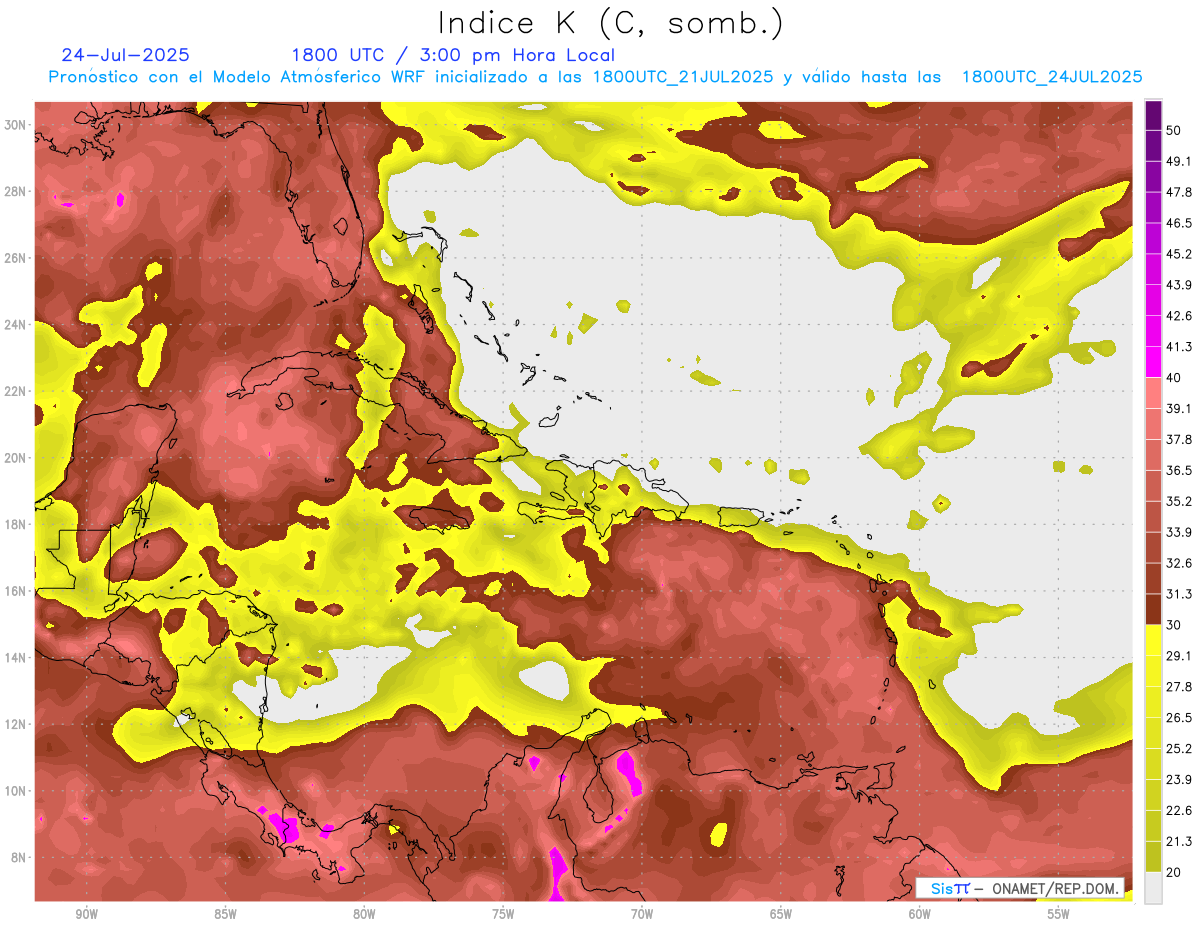
Task: Click latitude axis label "12N"
Action: click(16, 724)
